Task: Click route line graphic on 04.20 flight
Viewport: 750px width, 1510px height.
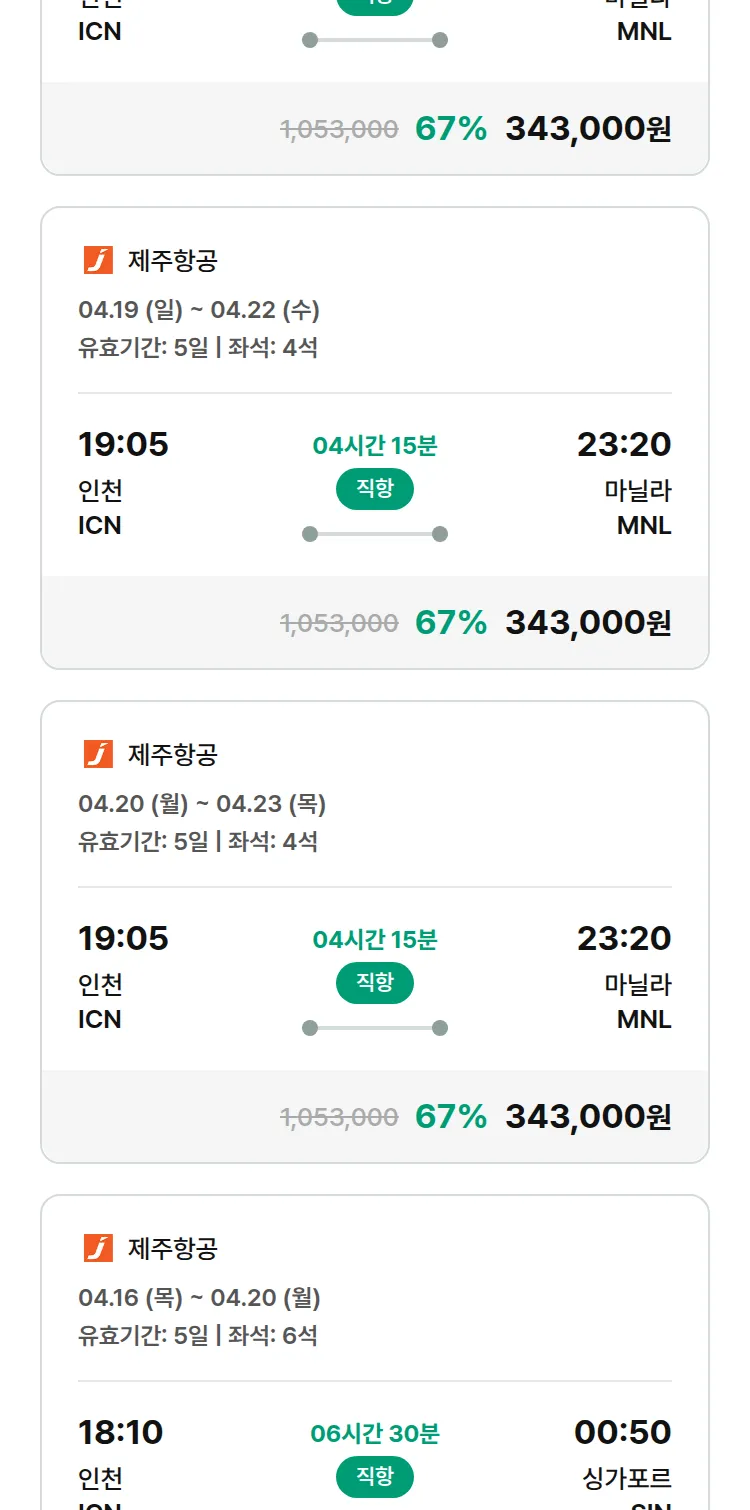Action: (375, 1028)
